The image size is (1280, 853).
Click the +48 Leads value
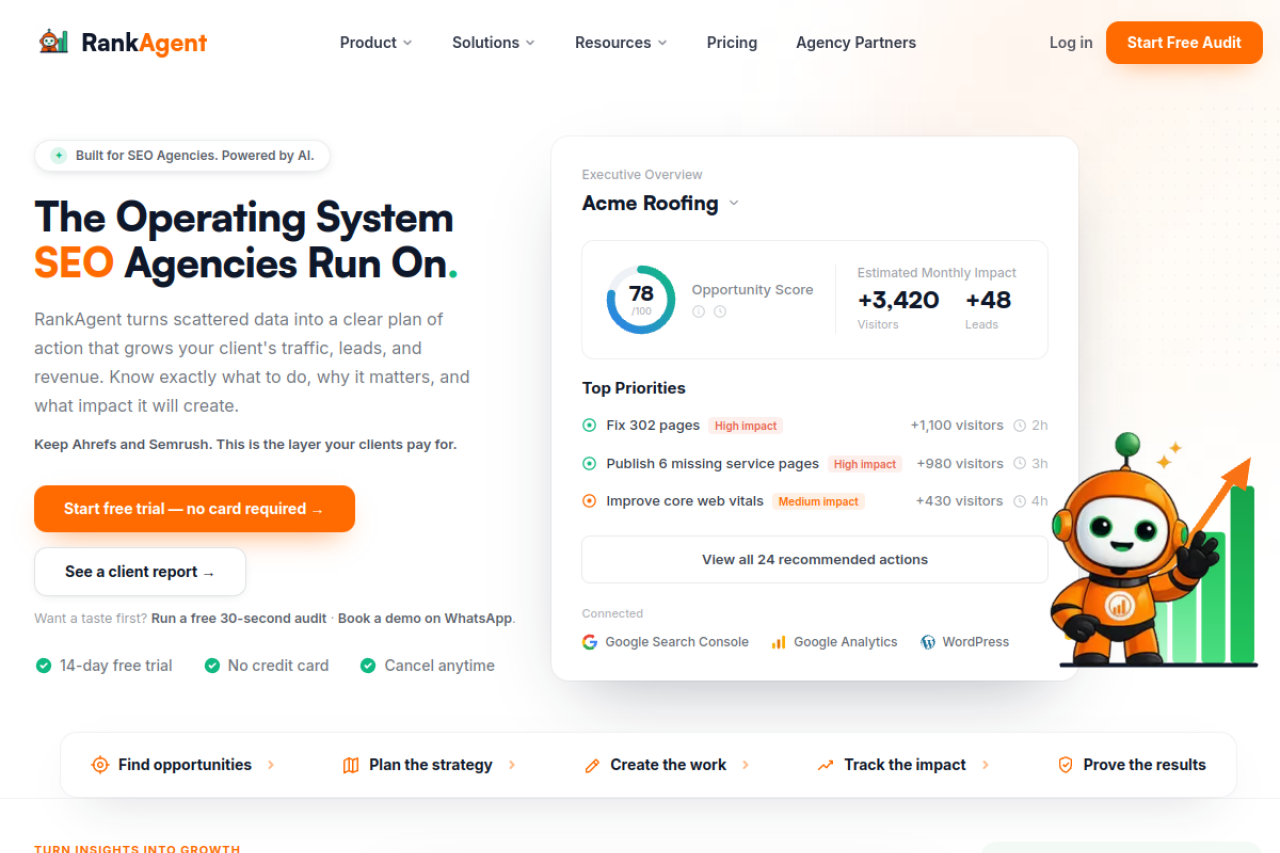tap(988, 300)
